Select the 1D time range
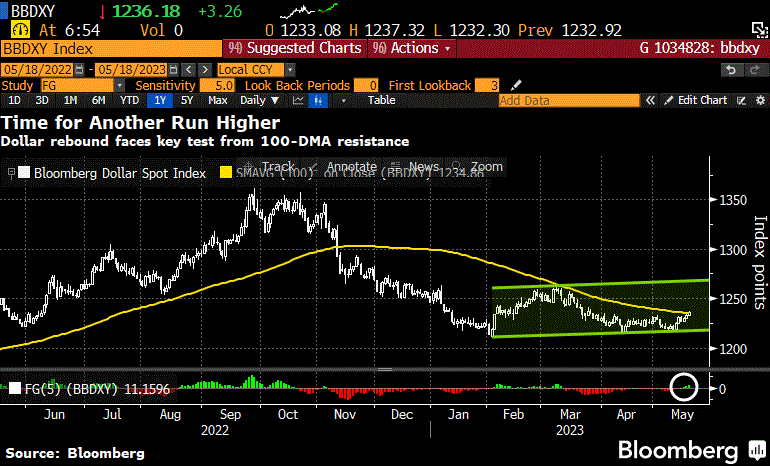 click(14, 101)
